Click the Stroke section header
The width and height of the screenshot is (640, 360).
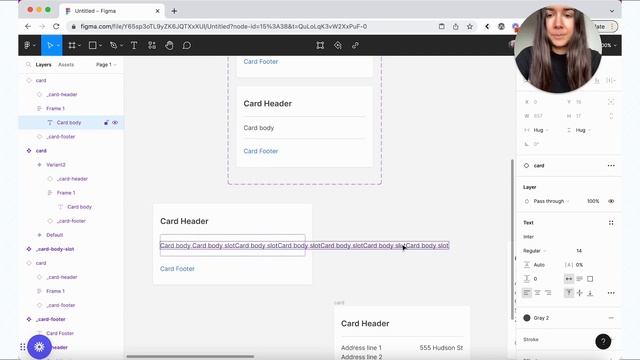pos(531,340)
